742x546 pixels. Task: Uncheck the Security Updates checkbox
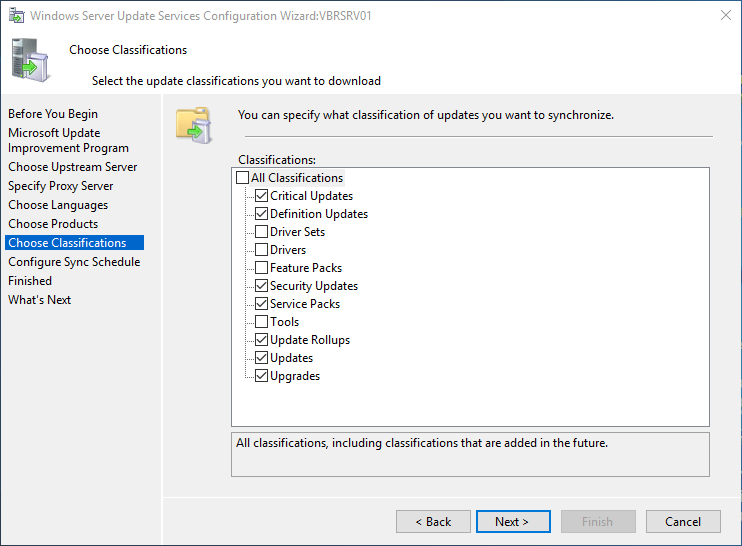(x=262, y=286)
